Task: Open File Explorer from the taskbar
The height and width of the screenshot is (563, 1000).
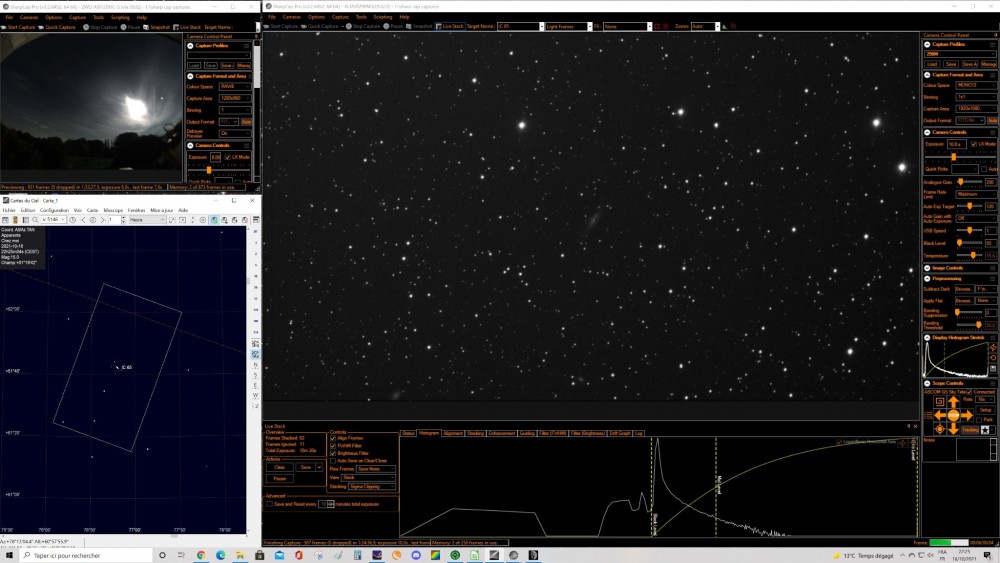Action: (x=240, y=555)
